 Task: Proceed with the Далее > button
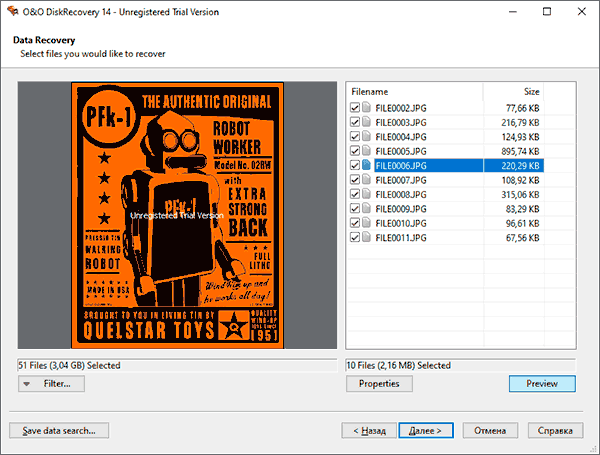[427, 431]
